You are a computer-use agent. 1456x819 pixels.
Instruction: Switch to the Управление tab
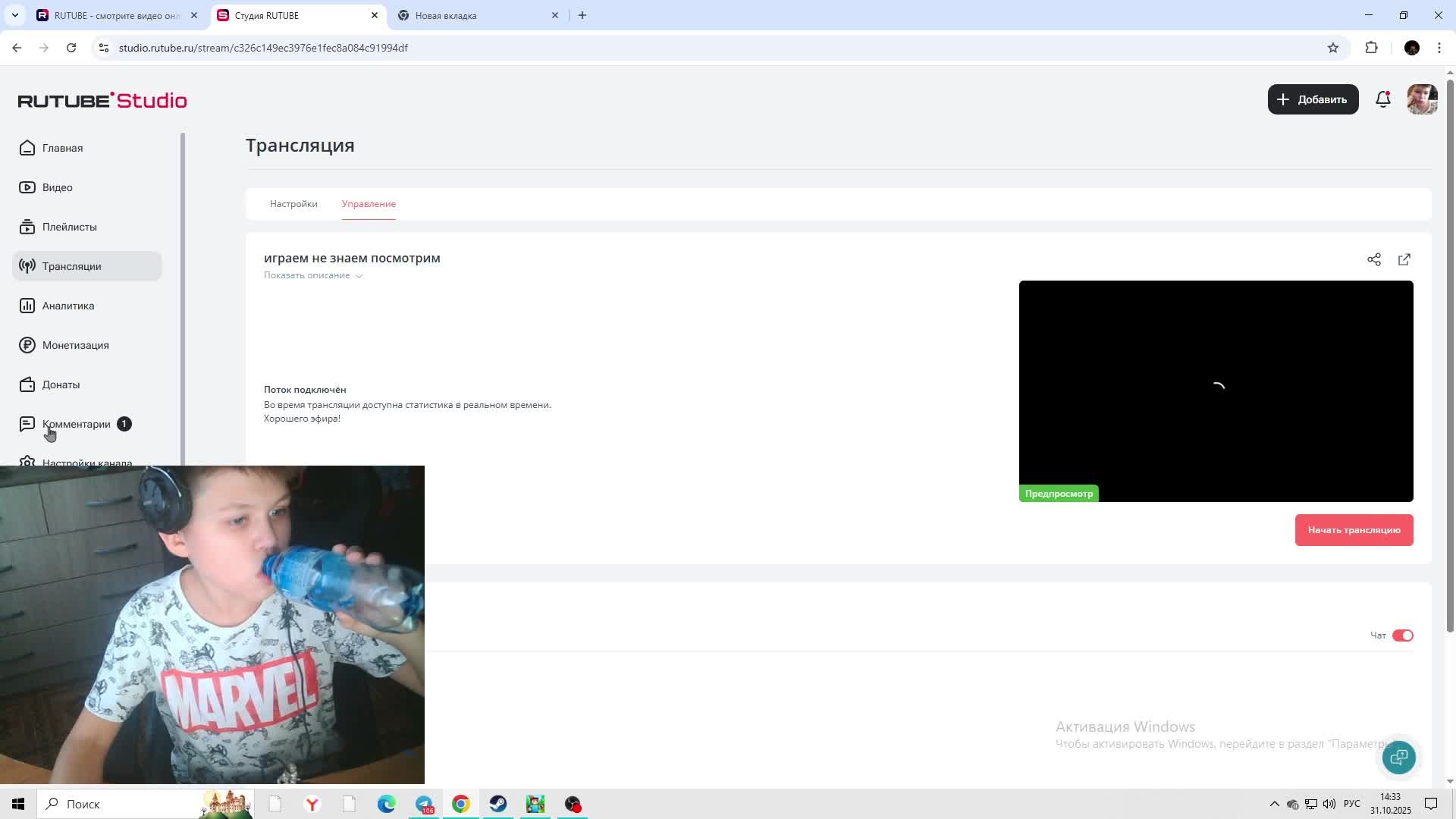tap(369, 204)
